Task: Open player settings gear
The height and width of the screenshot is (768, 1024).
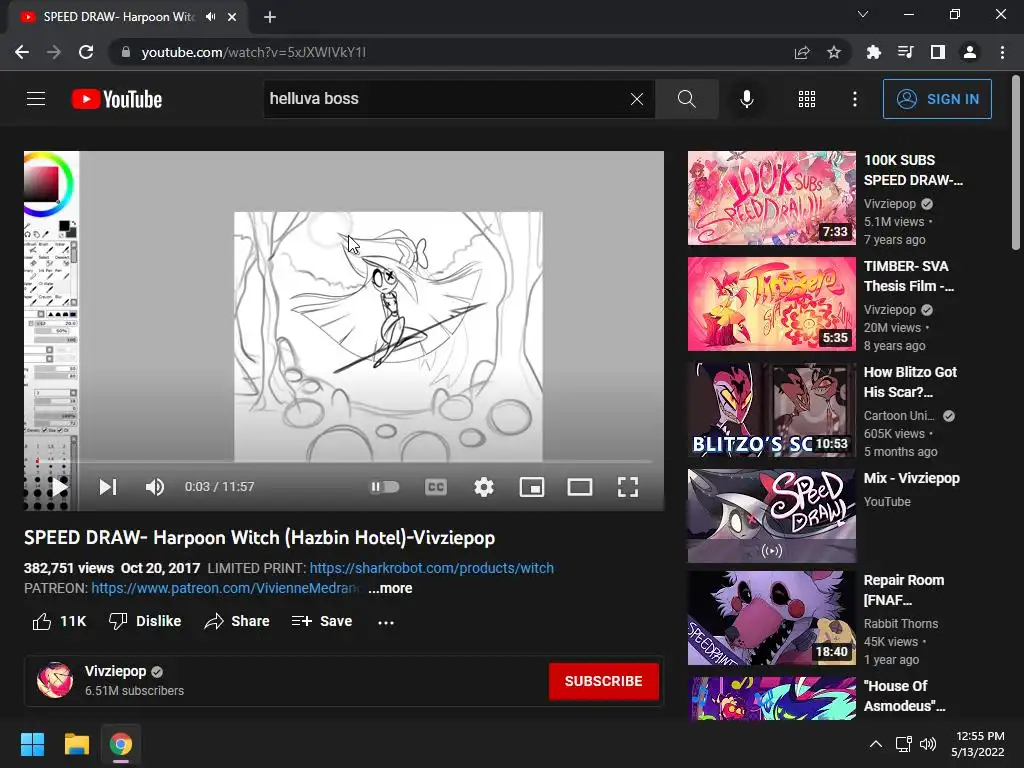Action: 484,487
